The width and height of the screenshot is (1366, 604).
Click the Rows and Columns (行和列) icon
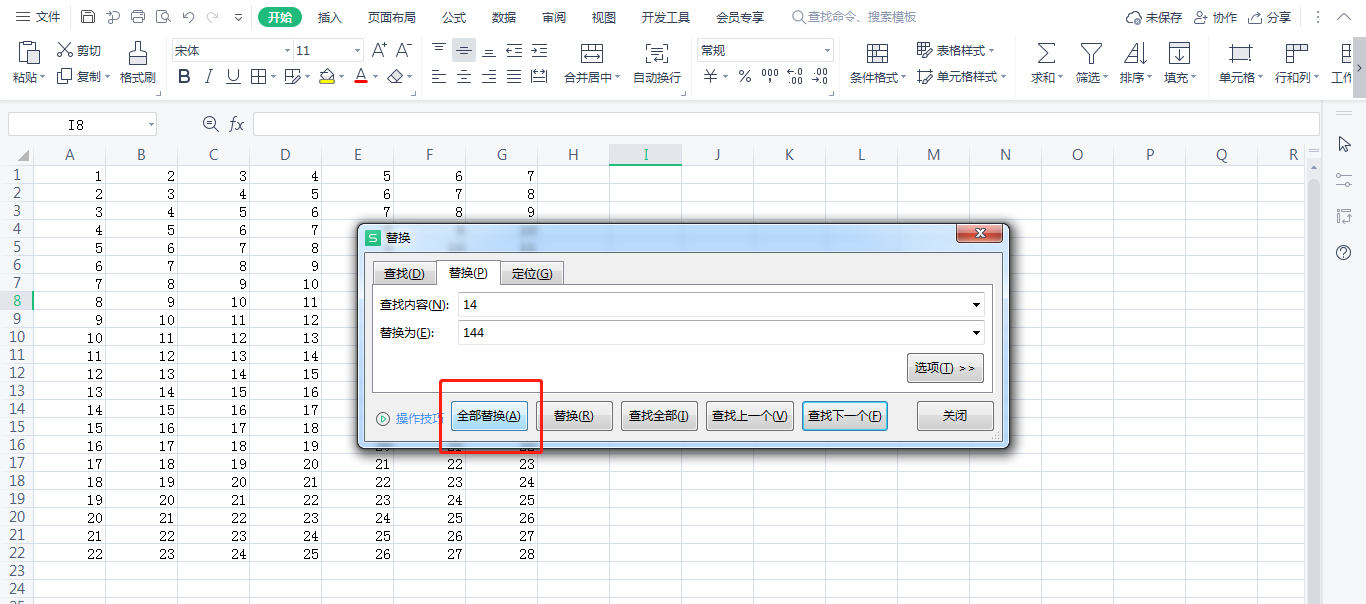click(x=1297, y=53)
